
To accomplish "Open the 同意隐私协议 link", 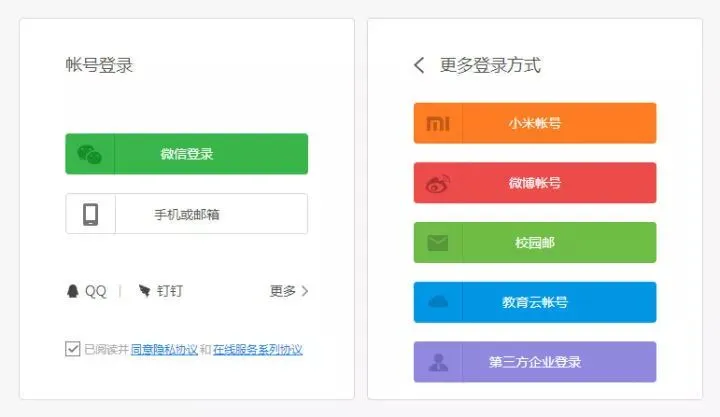I will tap(164, 349).
